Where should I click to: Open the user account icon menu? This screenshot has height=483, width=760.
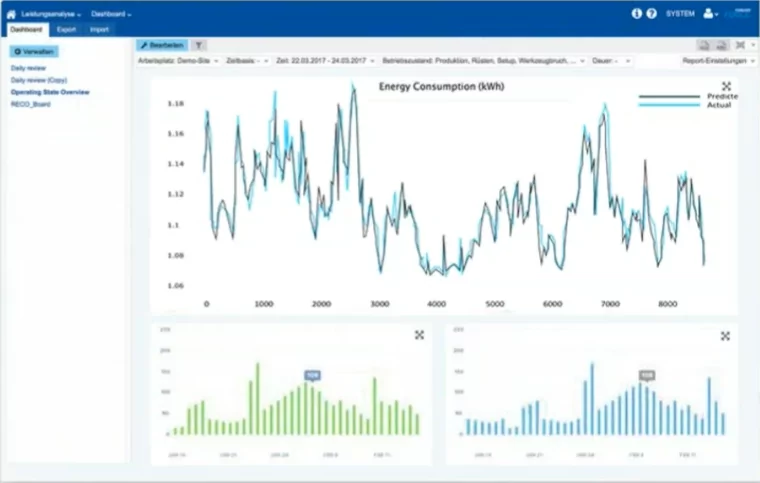(x=711, y=14)
